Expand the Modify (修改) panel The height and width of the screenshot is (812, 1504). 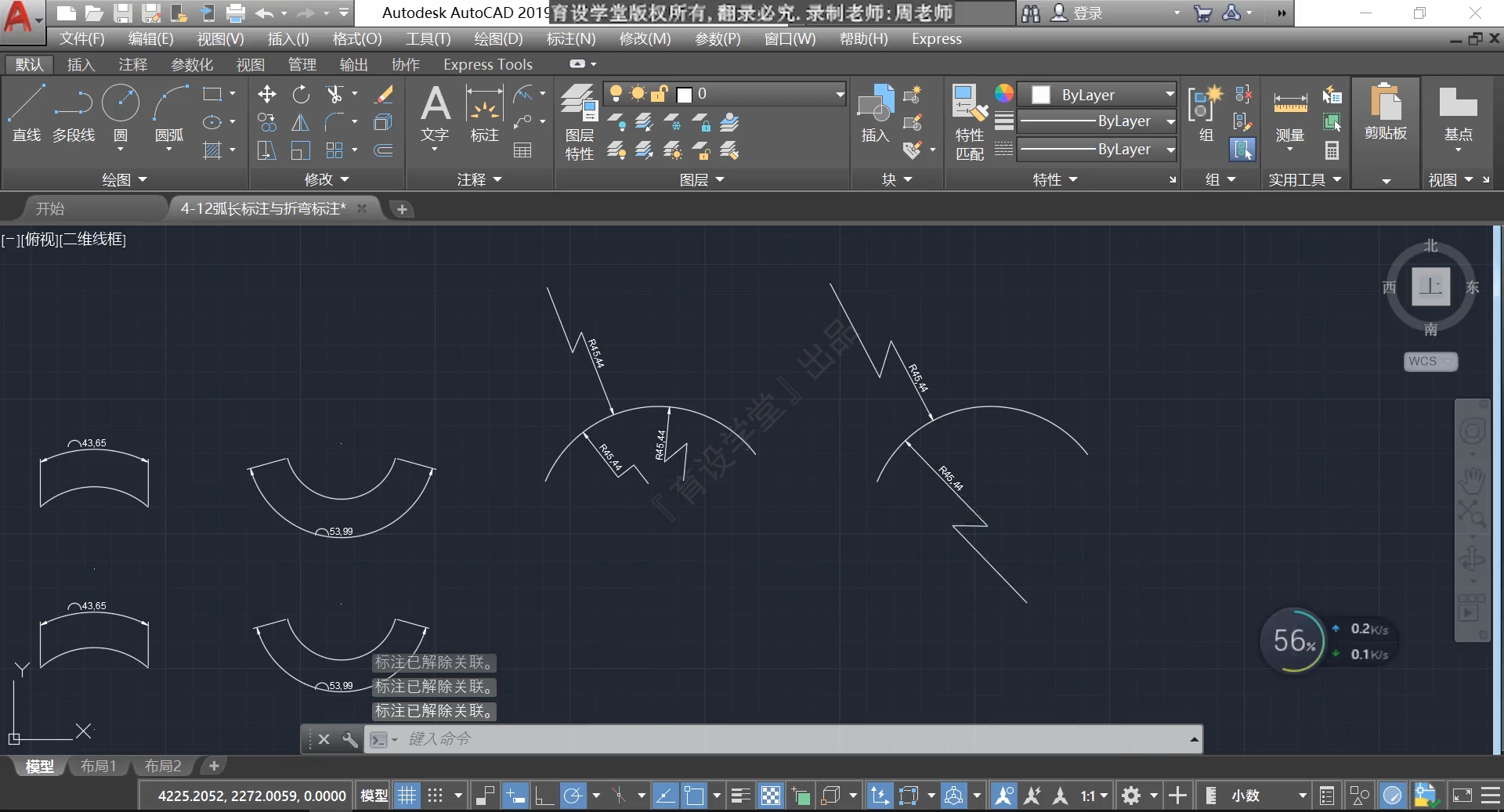pyautogui.click(x=327, y=179)
